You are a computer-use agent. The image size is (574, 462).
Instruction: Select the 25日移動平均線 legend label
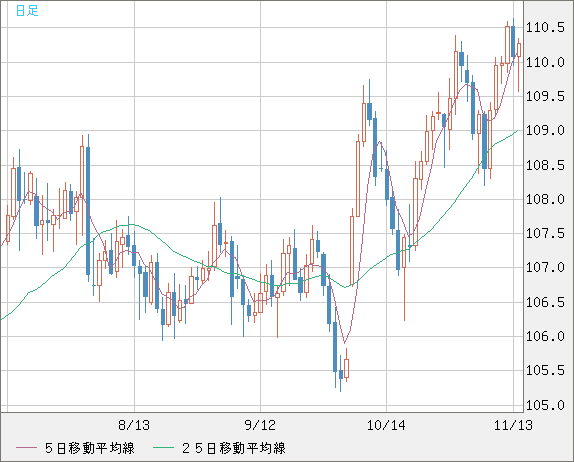click(234, 448)
